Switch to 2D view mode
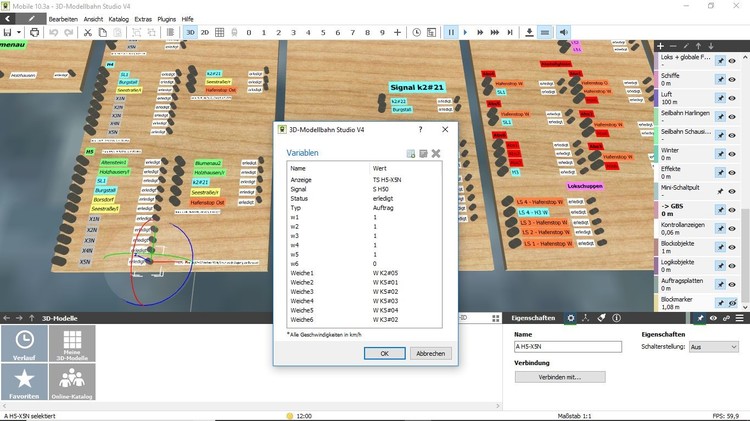Viewport: 750px width, 421px height. (205, 32)
